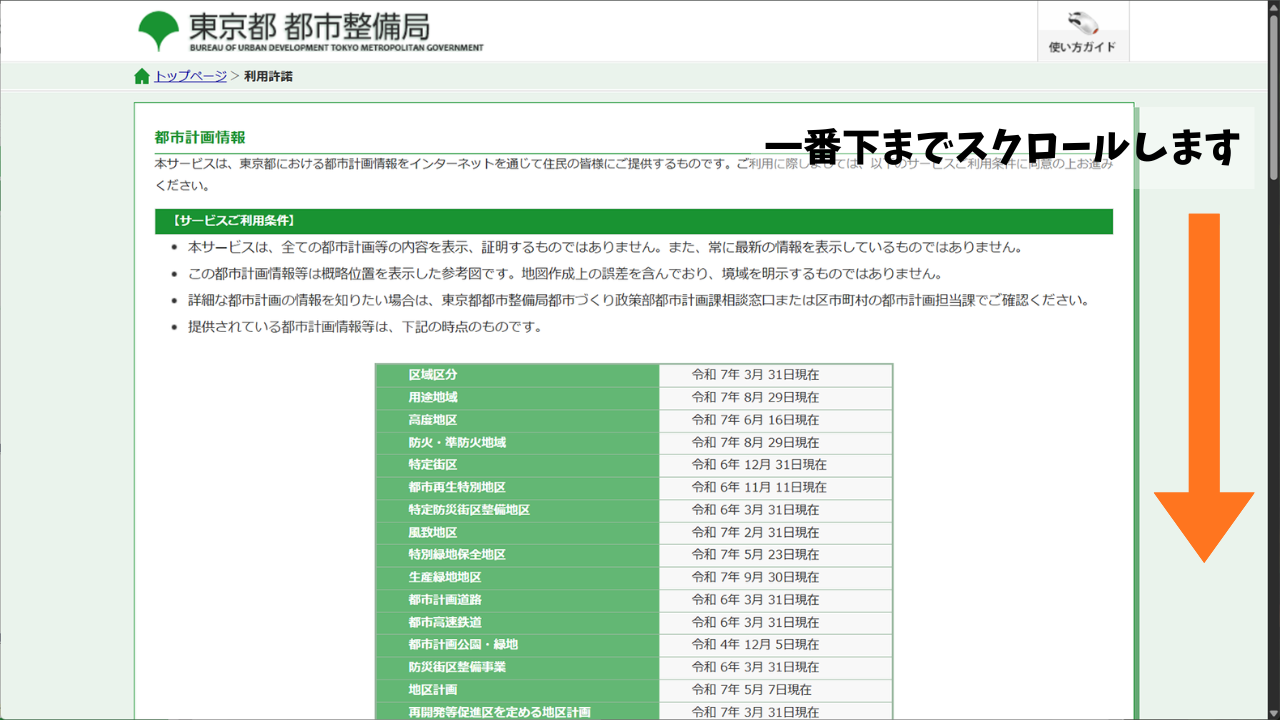Viewport: 1280px width, 720px height.
Task: Select the 都市再生特別地区 entry
Action: (450, 487)
